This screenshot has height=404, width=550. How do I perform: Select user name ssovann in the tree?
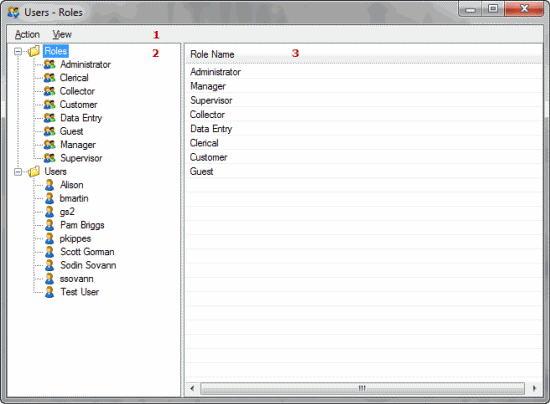76,279
